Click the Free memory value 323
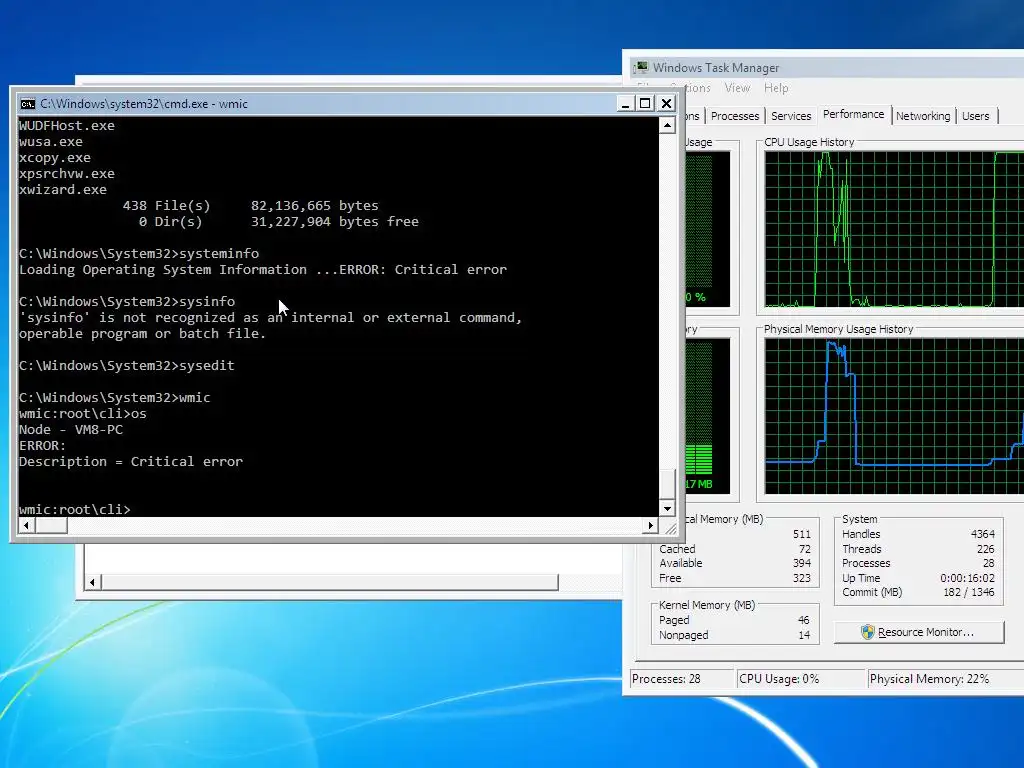Screen dimensions: 1024x768 pos(801,579)
